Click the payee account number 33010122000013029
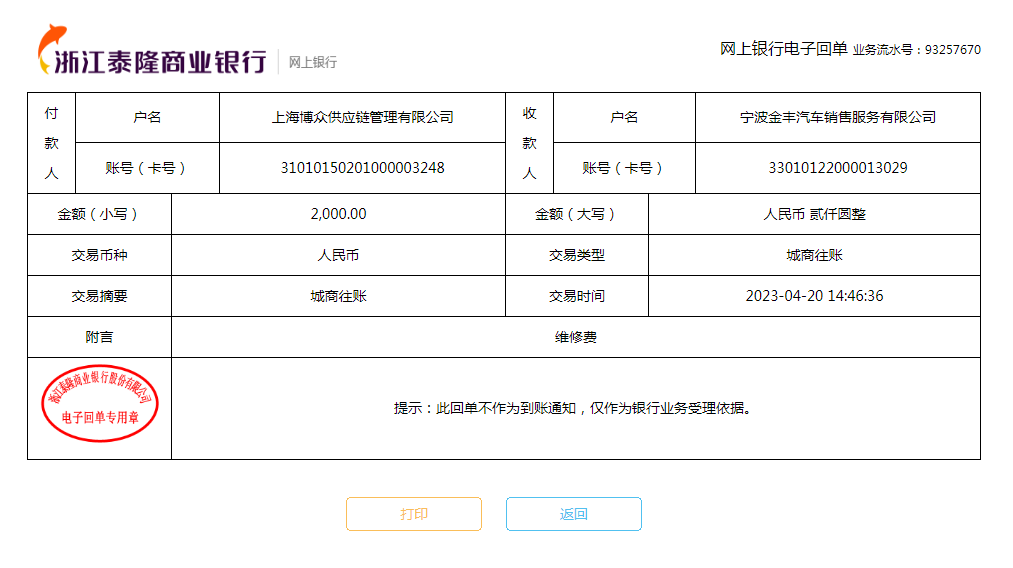Image resolution: width=1013 pixels, height=568 pixels. [x=837, y=168]
